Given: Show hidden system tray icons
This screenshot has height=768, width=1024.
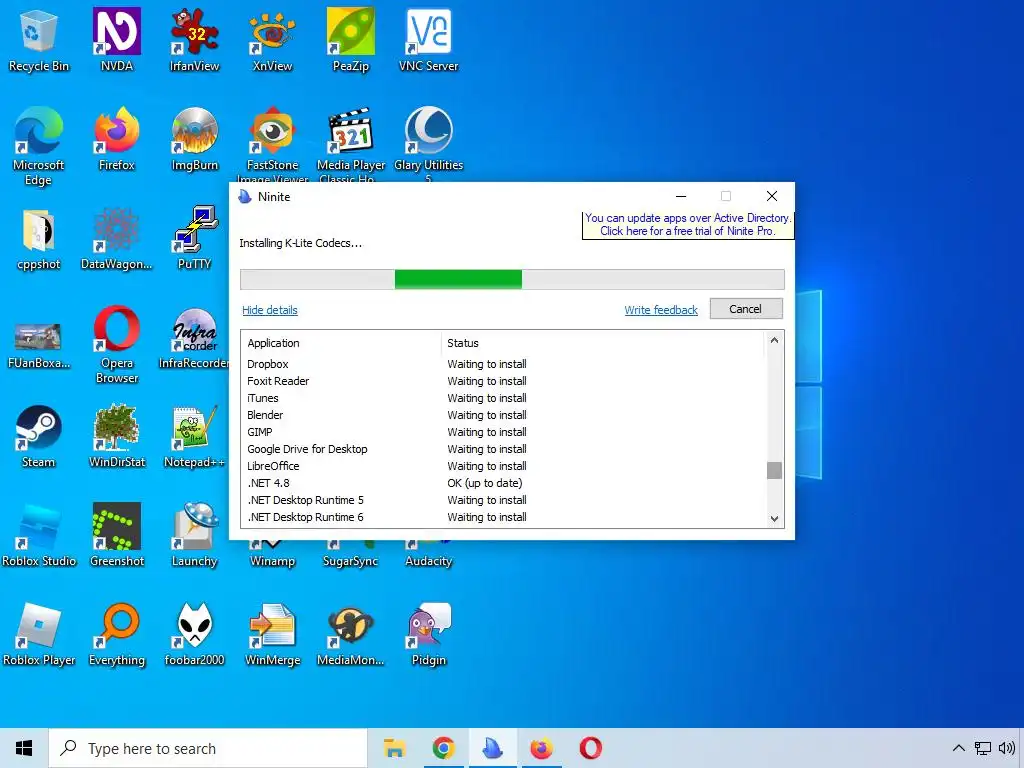Looking at the screenshot, I should click(958, 748).
